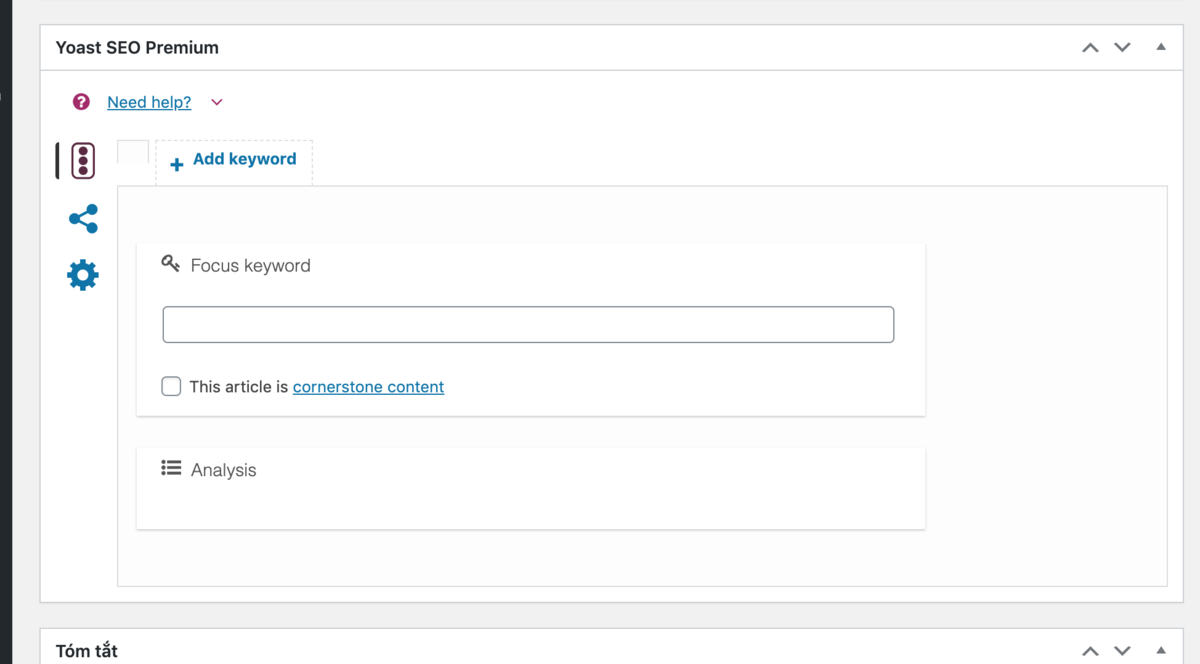Click the list icon beside Analysis
1200x664 pixels.
171,468
